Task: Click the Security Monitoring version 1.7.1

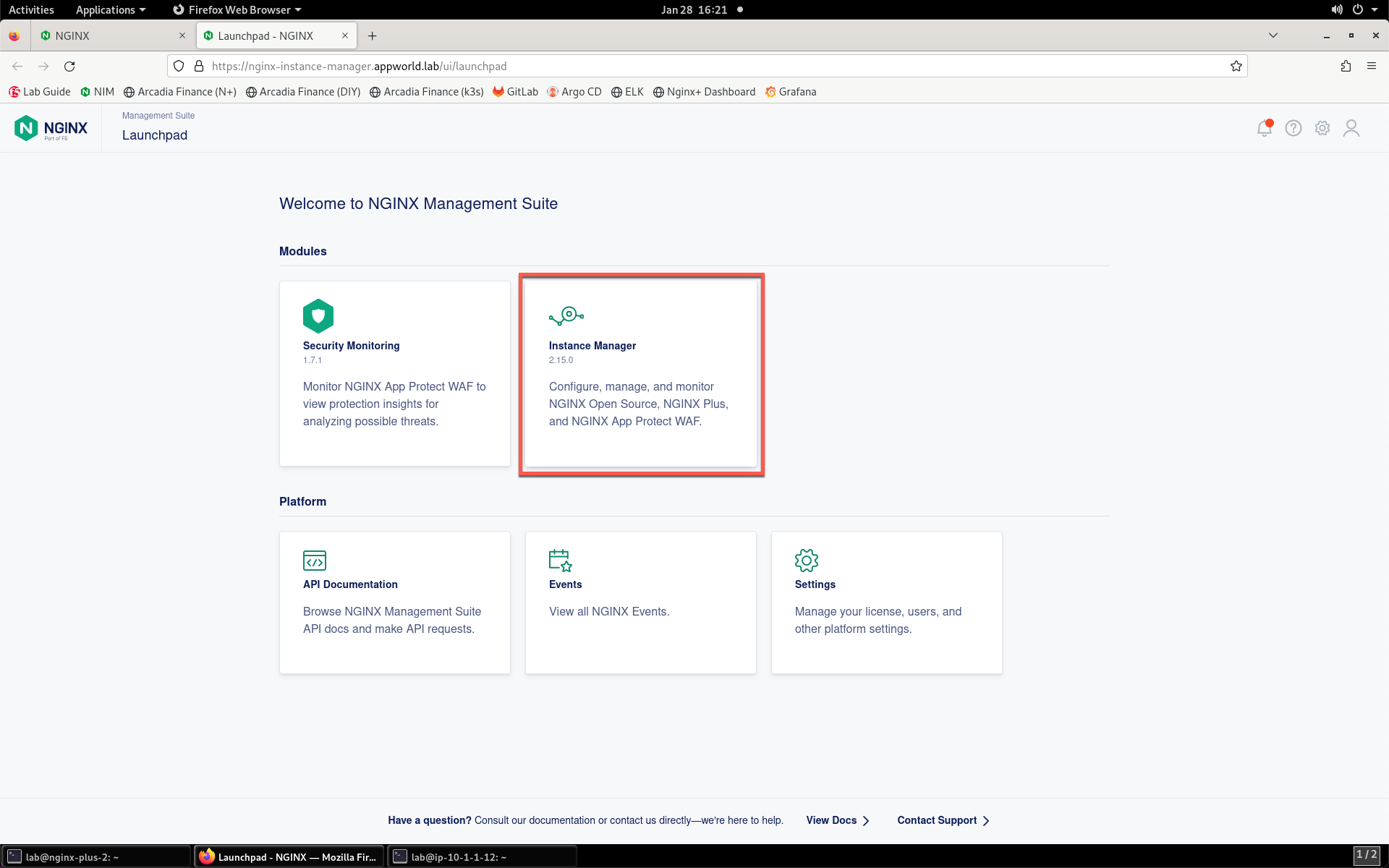Action: (313, 360)
